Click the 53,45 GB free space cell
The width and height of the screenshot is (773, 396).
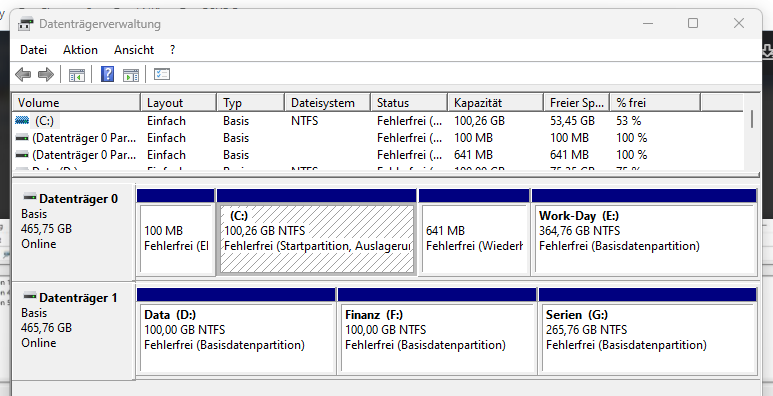click(572, 121)
